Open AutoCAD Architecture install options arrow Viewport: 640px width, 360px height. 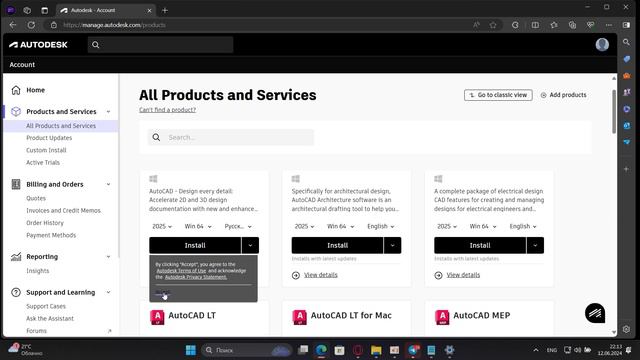(393, 245)
